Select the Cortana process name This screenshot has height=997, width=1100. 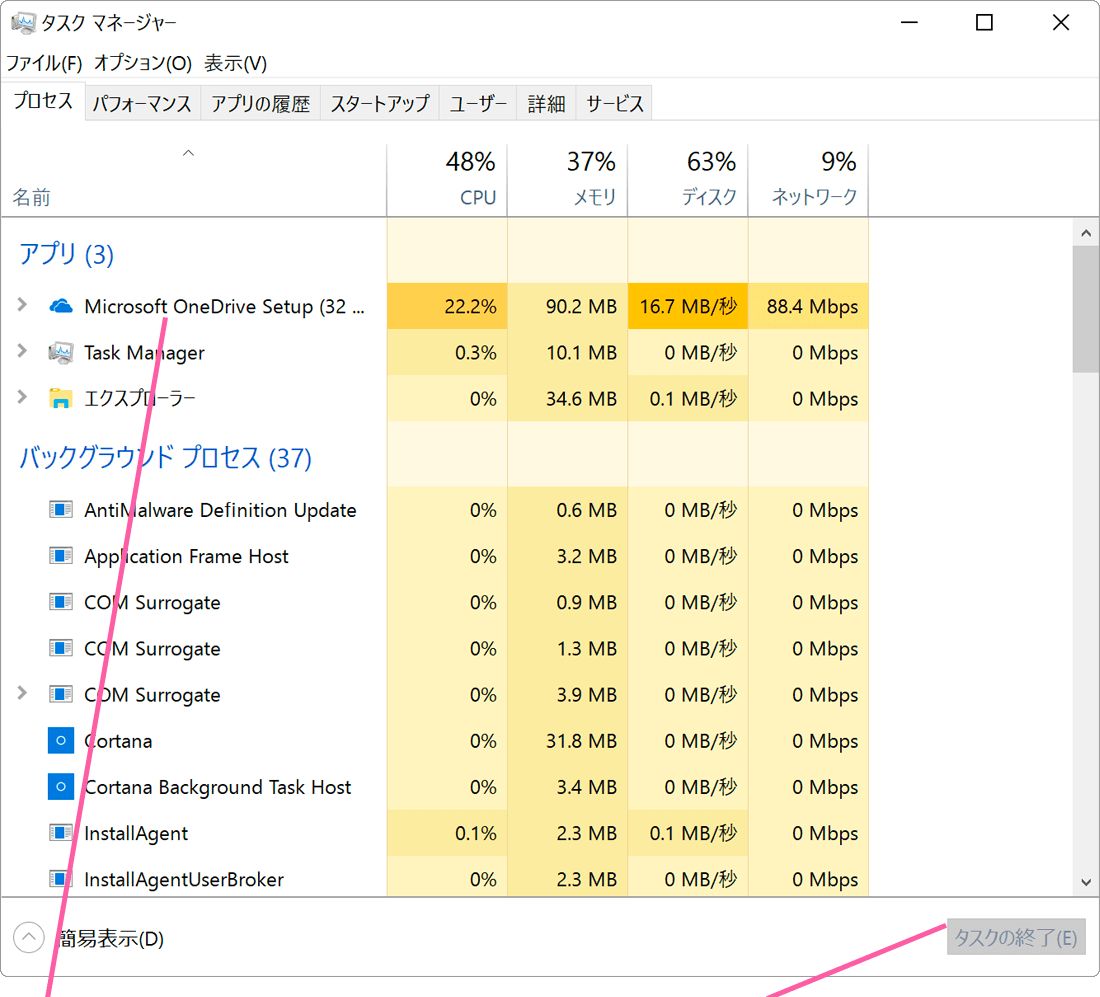pyautogui.click(x=118, y=741)
